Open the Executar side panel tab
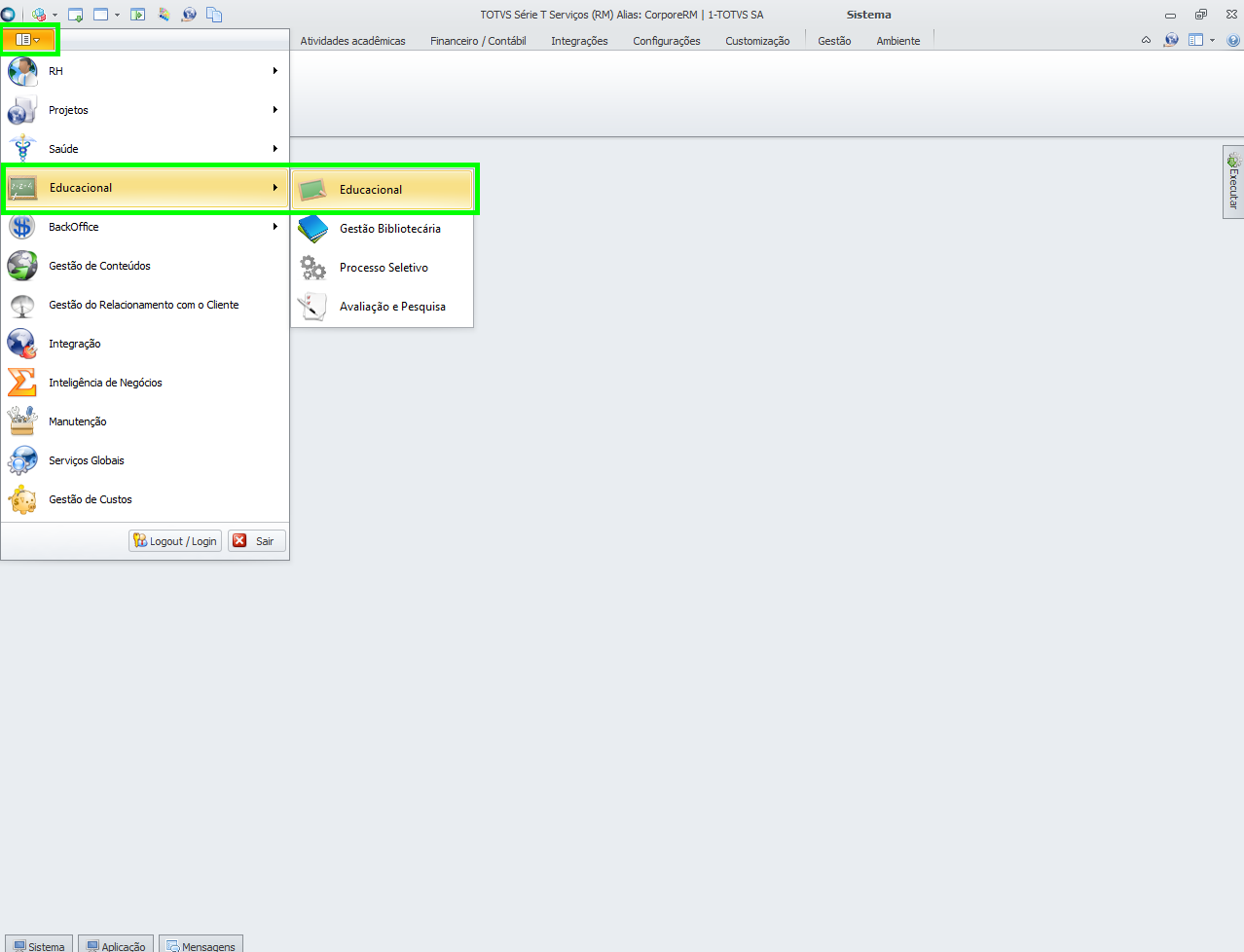 coord(1233,182)
